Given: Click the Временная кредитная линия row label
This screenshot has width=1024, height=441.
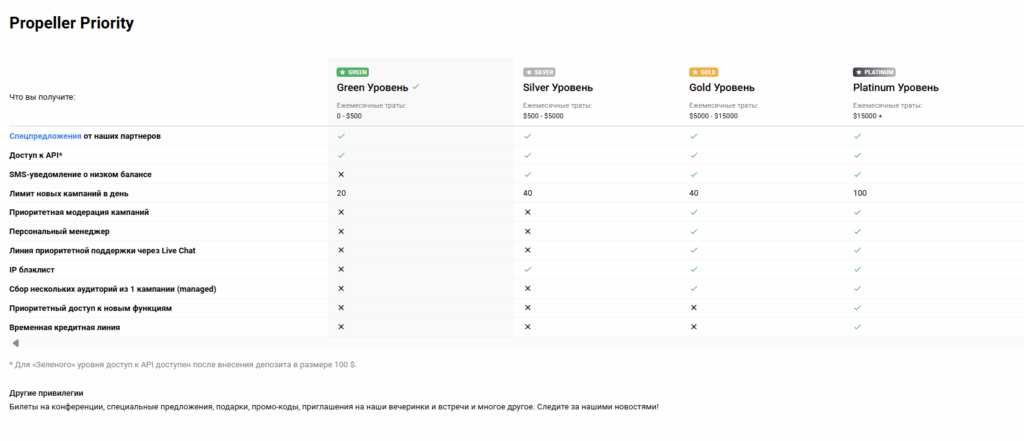Looking at the screenshot, I should (64, 327).
